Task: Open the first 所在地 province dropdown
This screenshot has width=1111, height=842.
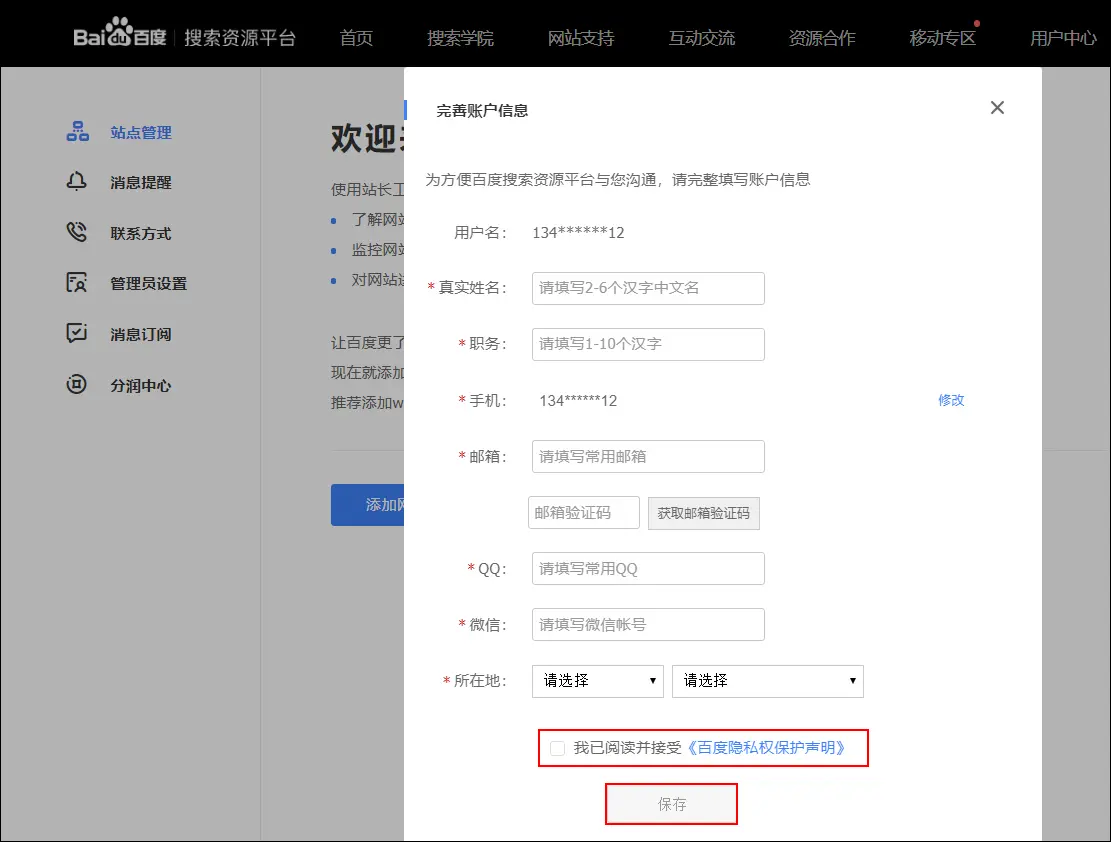Action: click(598, 681)
